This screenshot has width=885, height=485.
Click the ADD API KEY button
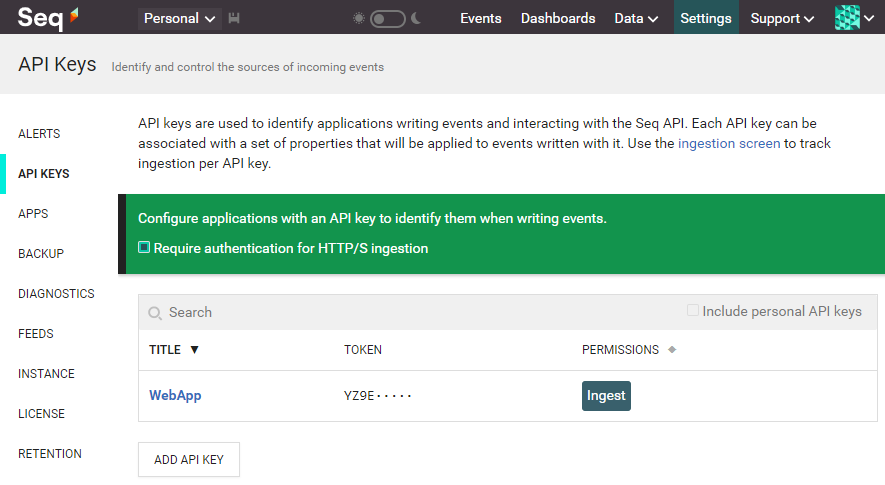click(189, 460)
